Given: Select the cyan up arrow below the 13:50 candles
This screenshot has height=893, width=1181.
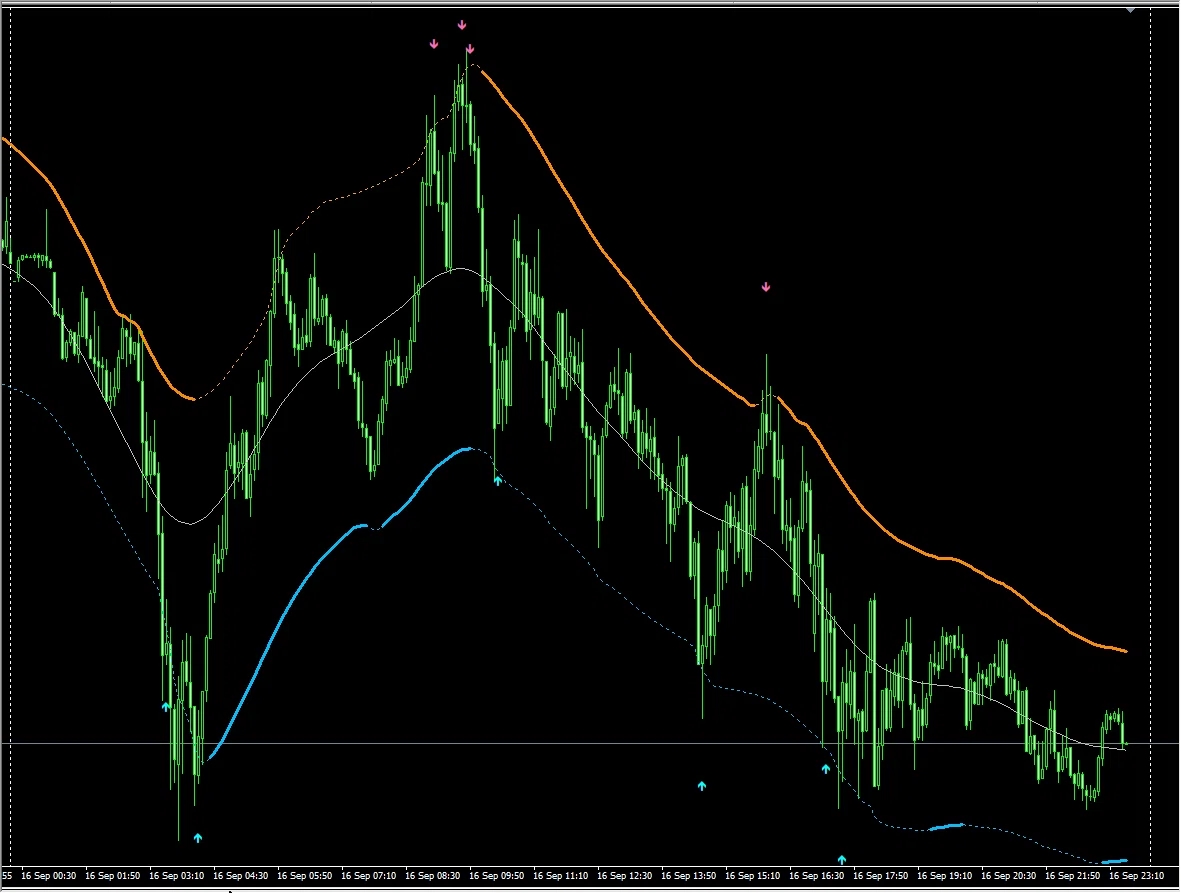Looking at the screenshot, I should (x=702, y=786).
